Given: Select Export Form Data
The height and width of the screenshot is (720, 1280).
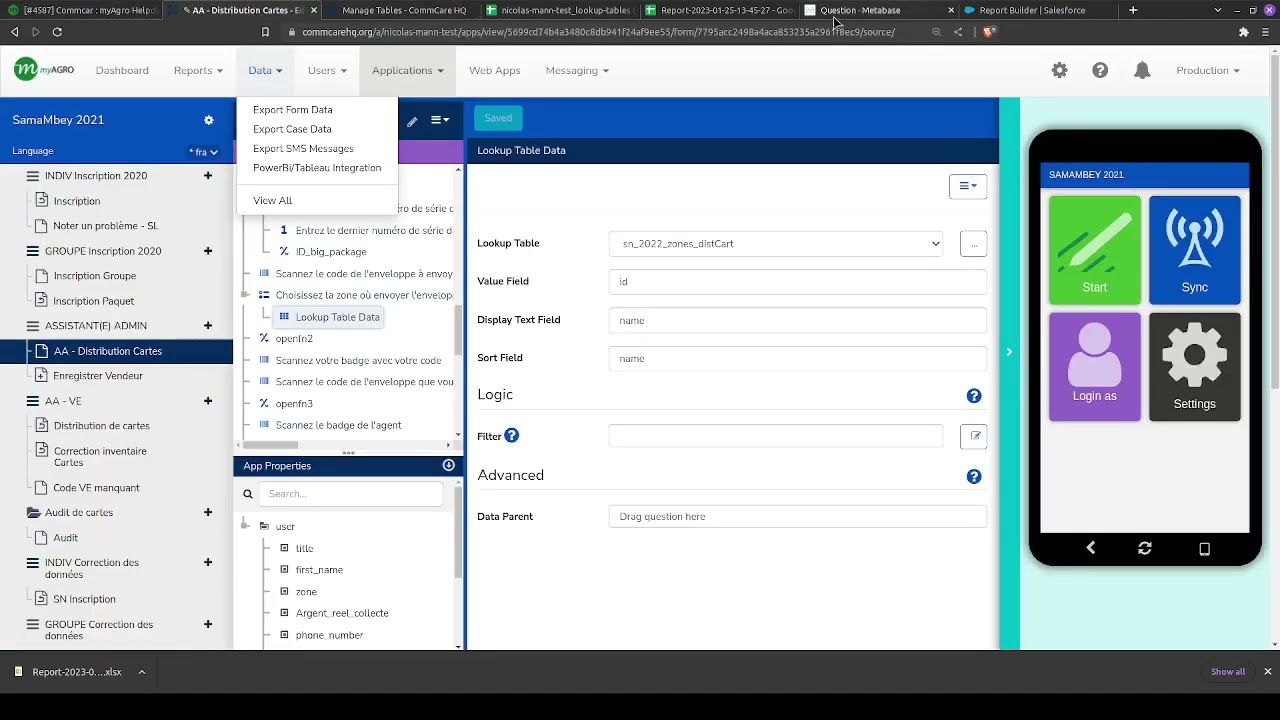Looking at the screenshot, I should point(293,110).
